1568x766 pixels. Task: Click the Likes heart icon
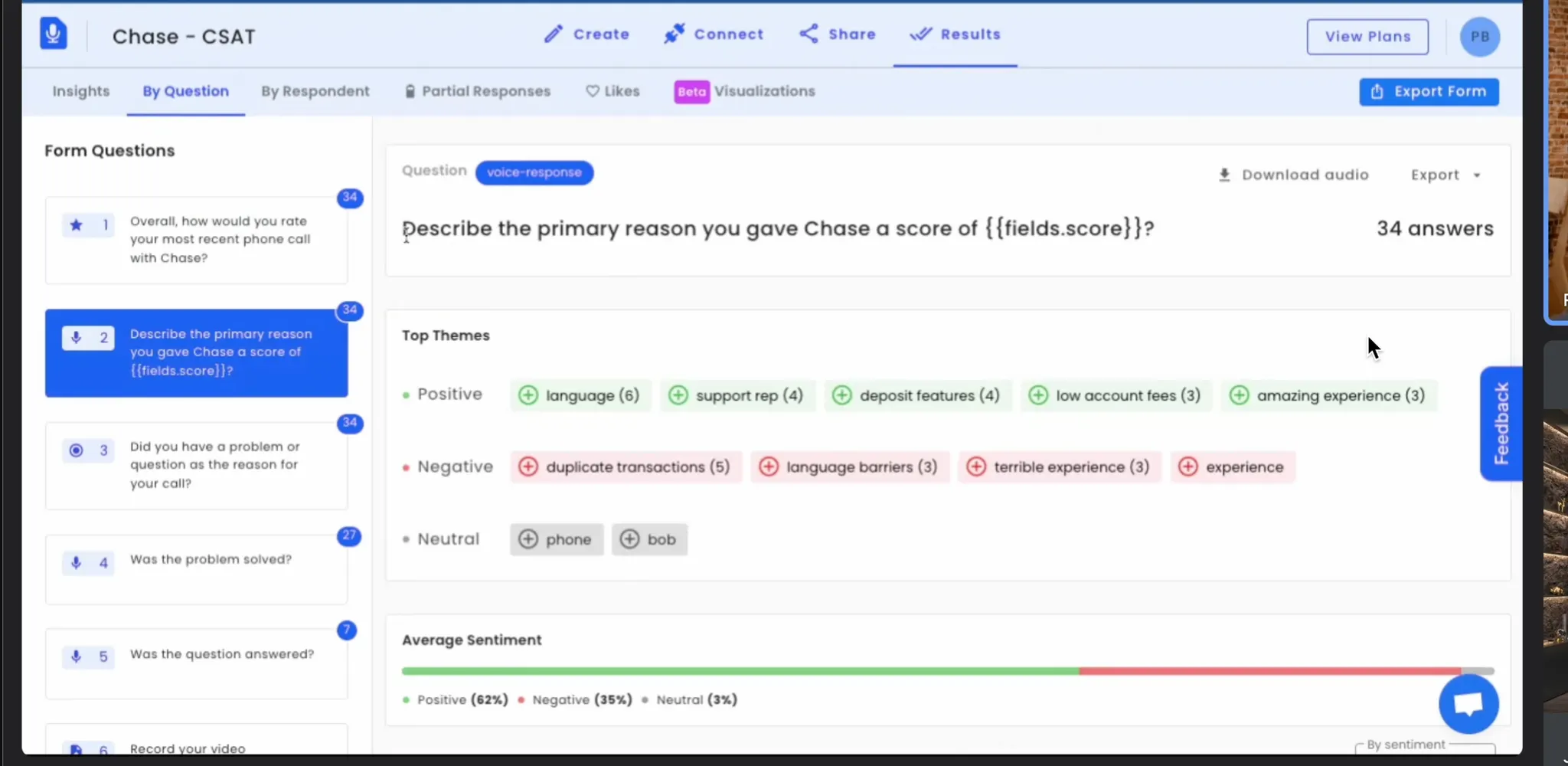(x=592, y=91)
